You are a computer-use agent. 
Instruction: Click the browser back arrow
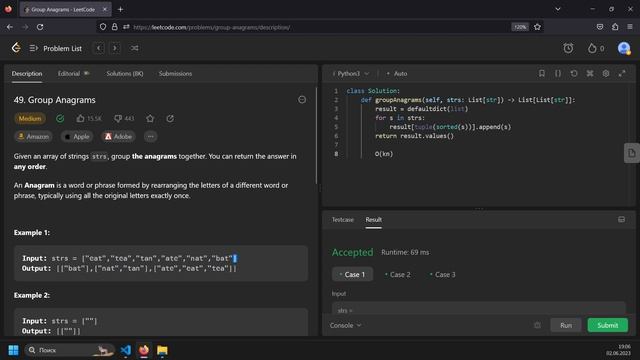click(10, 27)
